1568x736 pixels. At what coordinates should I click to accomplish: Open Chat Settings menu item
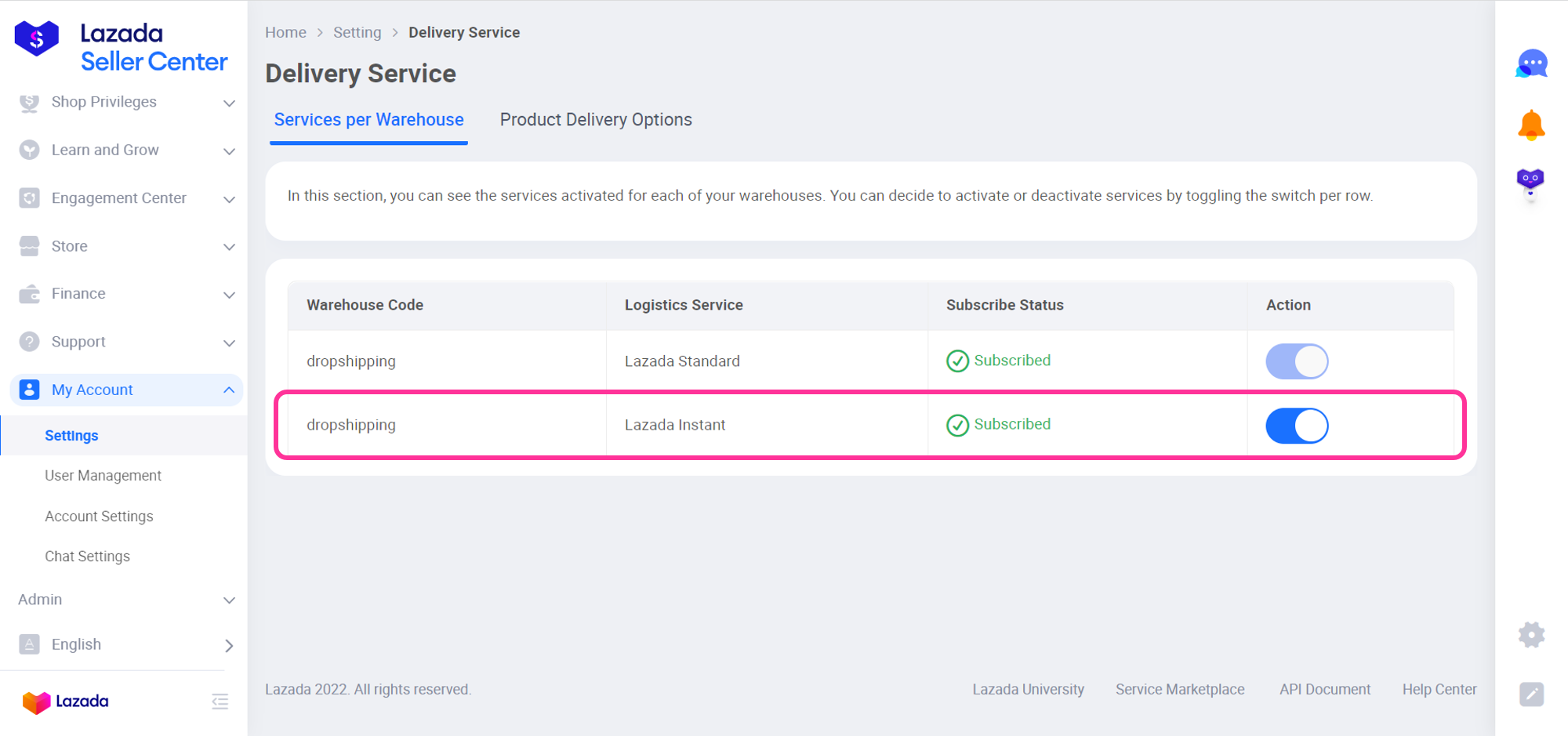pyautogui.click(x=87, y=557)
